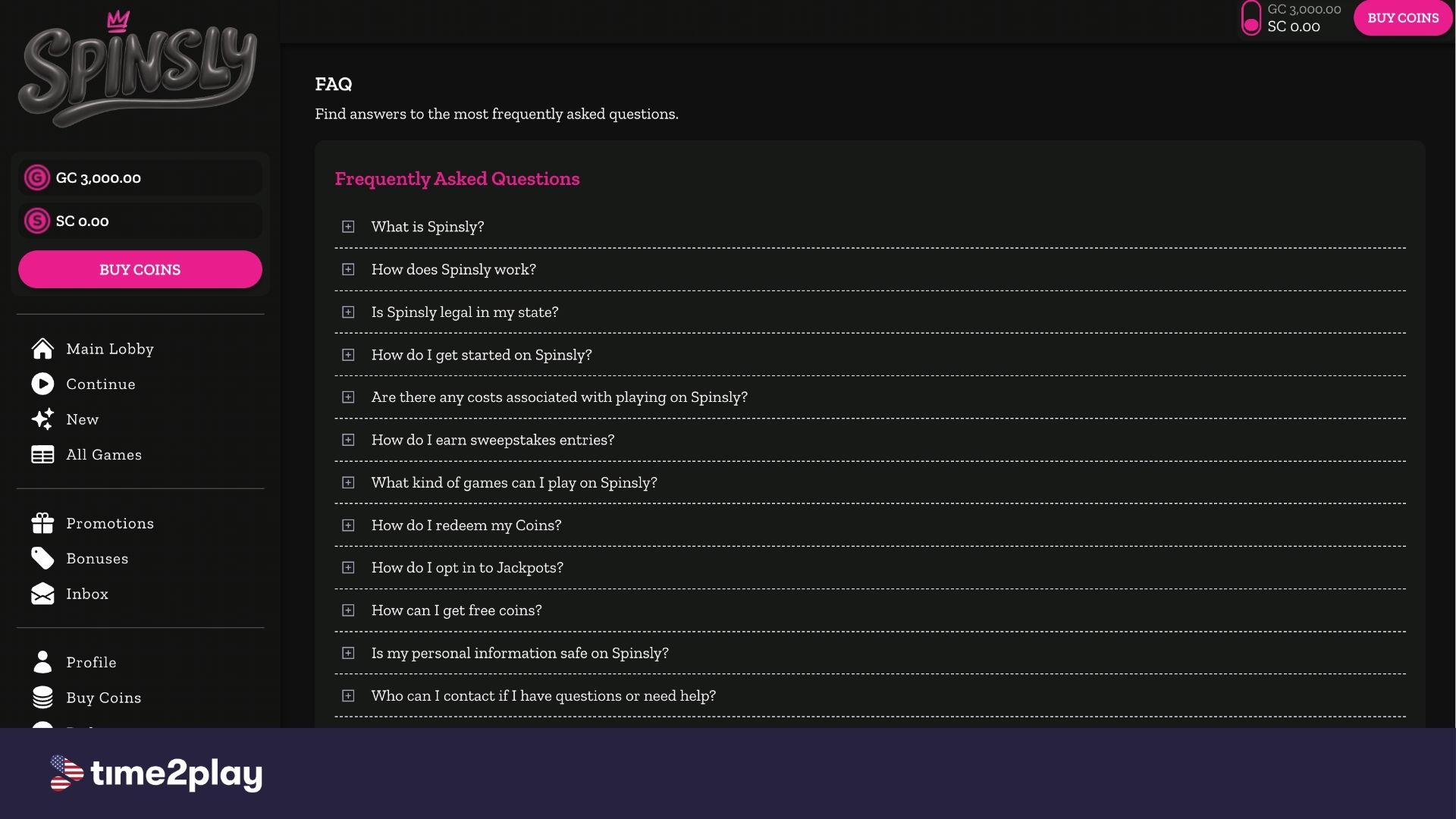The width and height of the screenshot is (1456, 819).
Task: Click the Buy Coins stack icon
Action: pyautogui.click(x=42, y=698)
